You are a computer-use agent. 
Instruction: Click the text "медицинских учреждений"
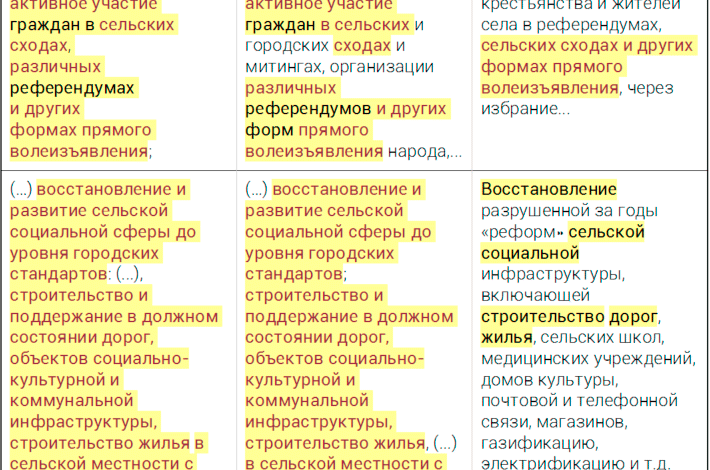click(x=587, y=358)
